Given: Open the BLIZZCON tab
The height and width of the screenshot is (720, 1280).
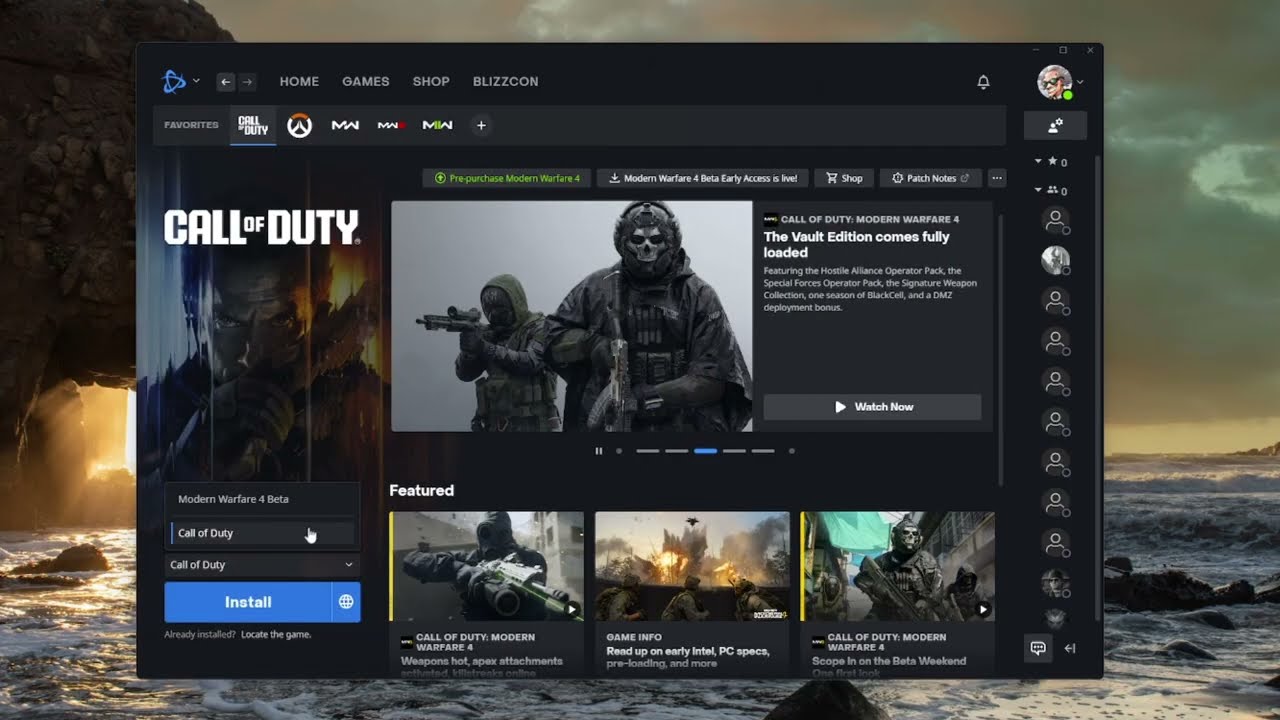Looking at the screenshot, I should pos(505,82).
